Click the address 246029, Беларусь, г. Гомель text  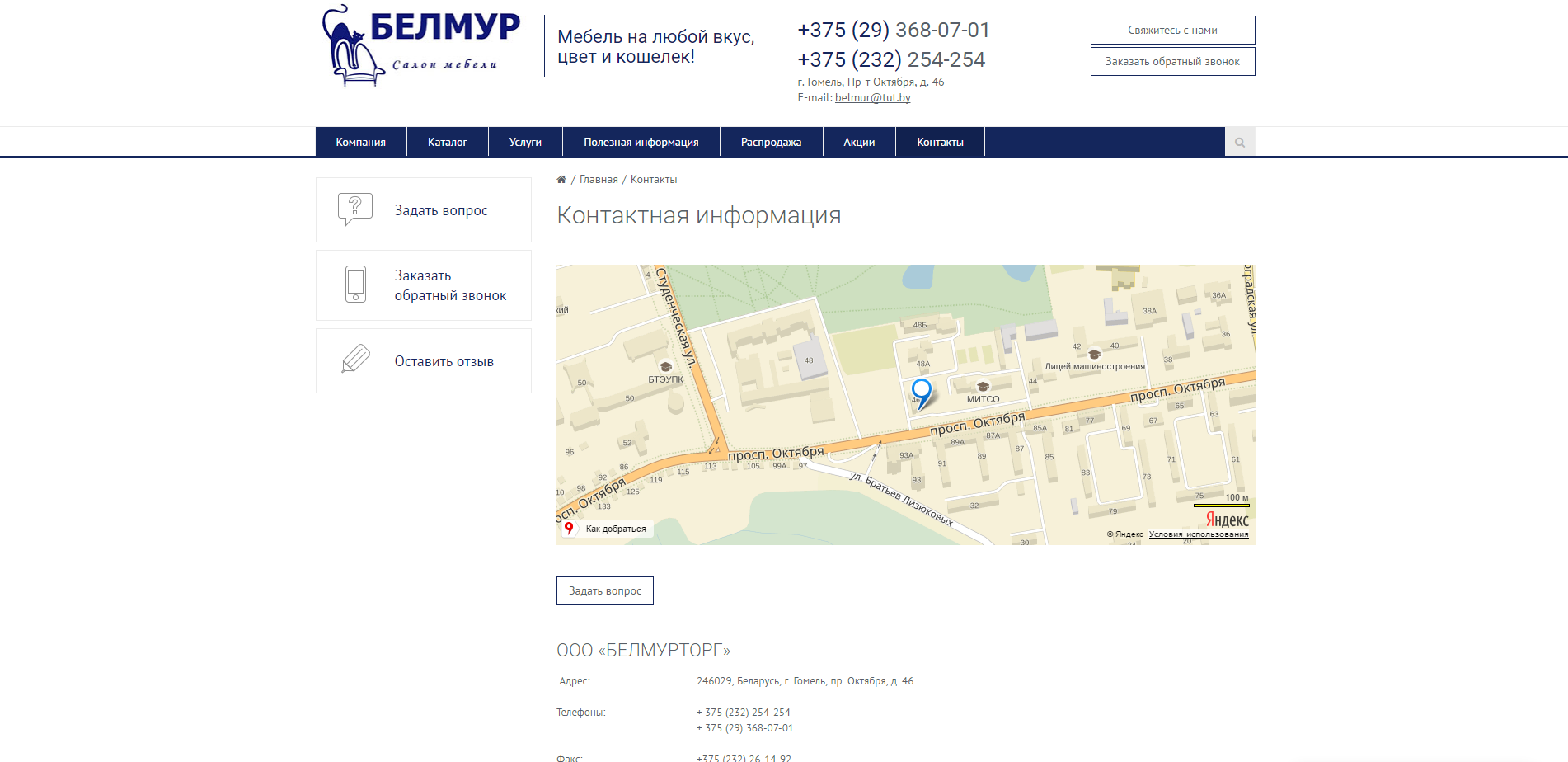[x=805, y=681]
